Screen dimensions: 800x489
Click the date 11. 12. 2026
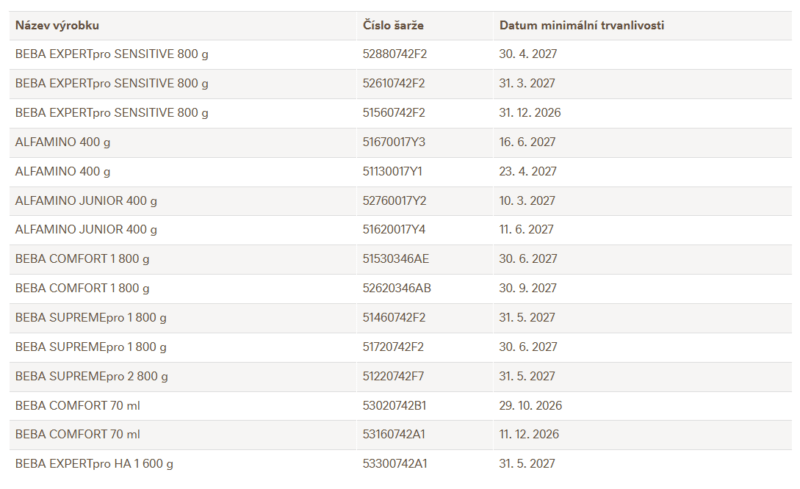click(x=529, y=435)
